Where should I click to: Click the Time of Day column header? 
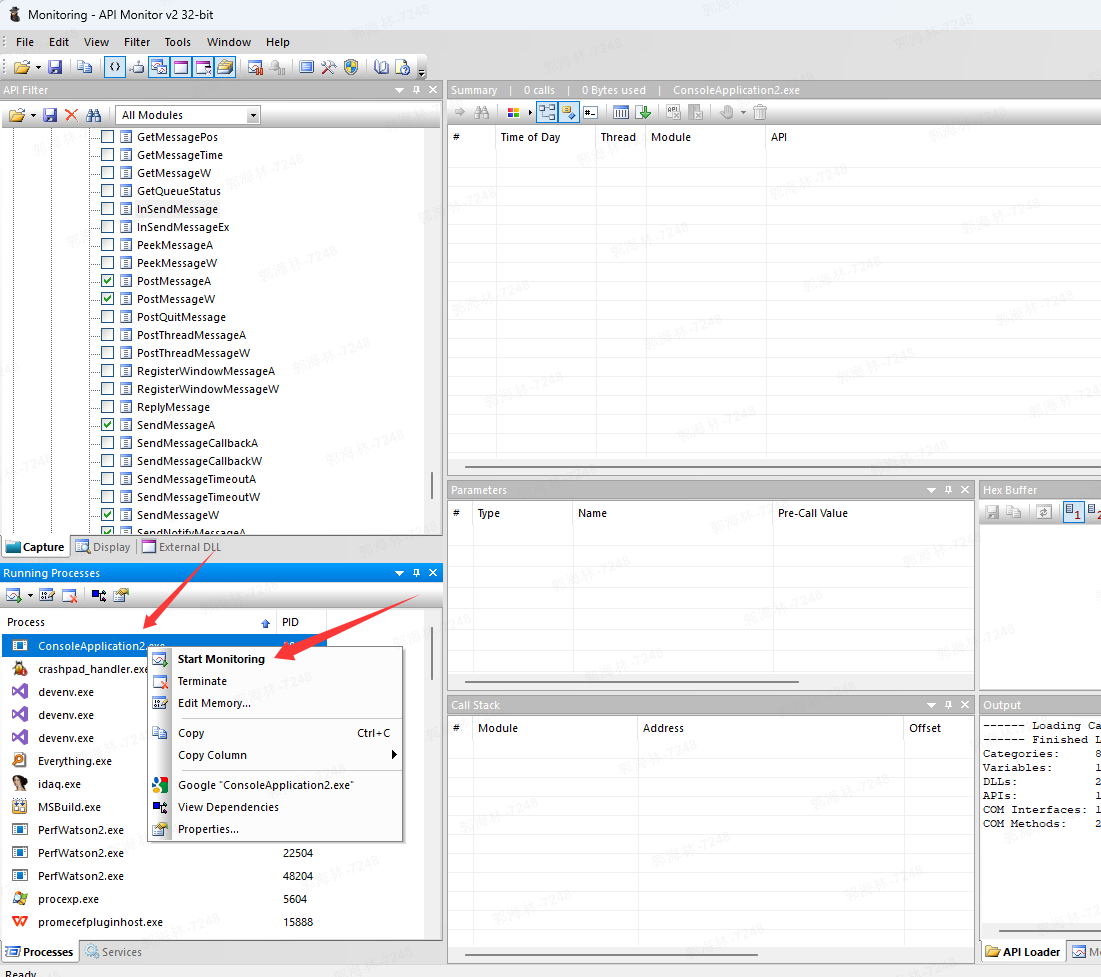[x=546, y=138]
